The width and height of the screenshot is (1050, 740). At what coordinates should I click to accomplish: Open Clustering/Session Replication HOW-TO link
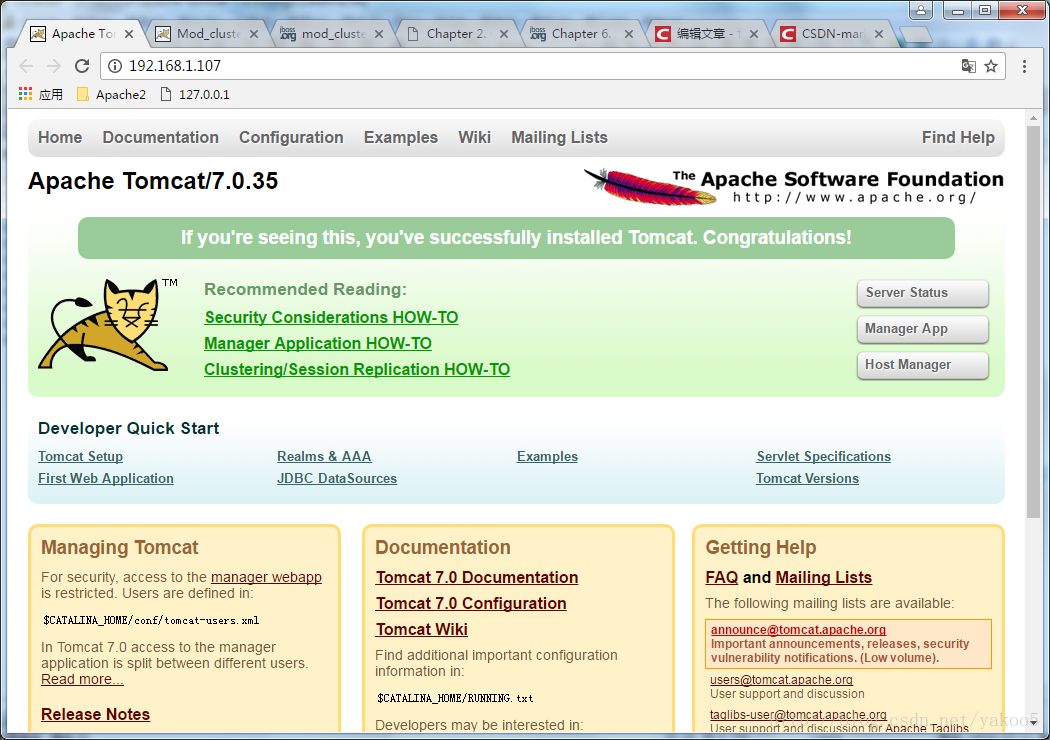pyautogui.click(x=357, y=370)
